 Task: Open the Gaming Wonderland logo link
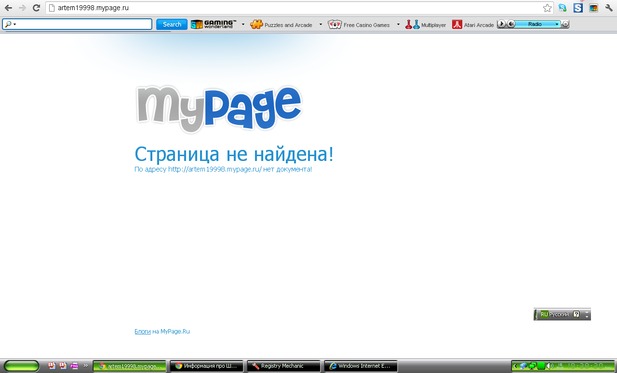(x=214, y=24)
